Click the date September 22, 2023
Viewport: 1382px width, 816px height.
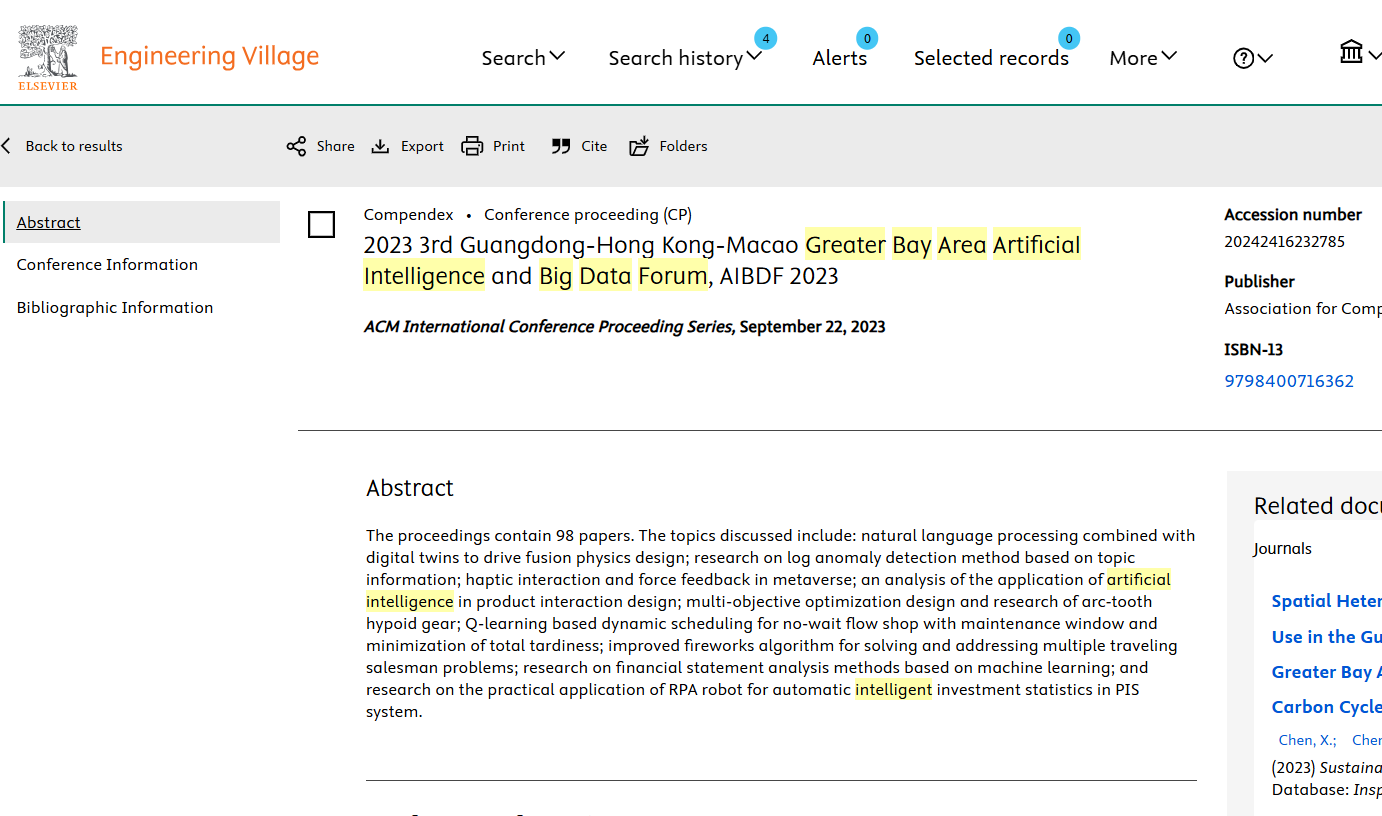coord(812,327)
